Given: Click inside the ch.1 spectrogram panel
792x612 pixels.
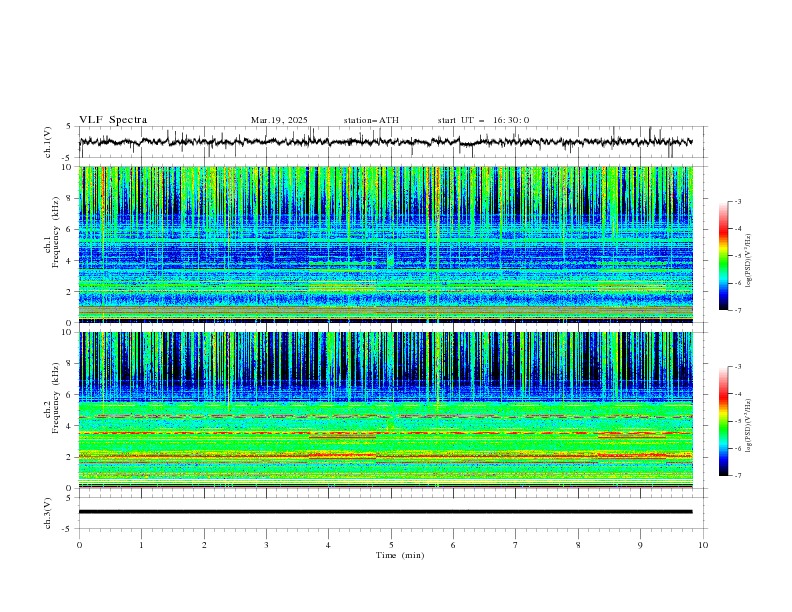Looking at the screenshot, I should 385,244.
